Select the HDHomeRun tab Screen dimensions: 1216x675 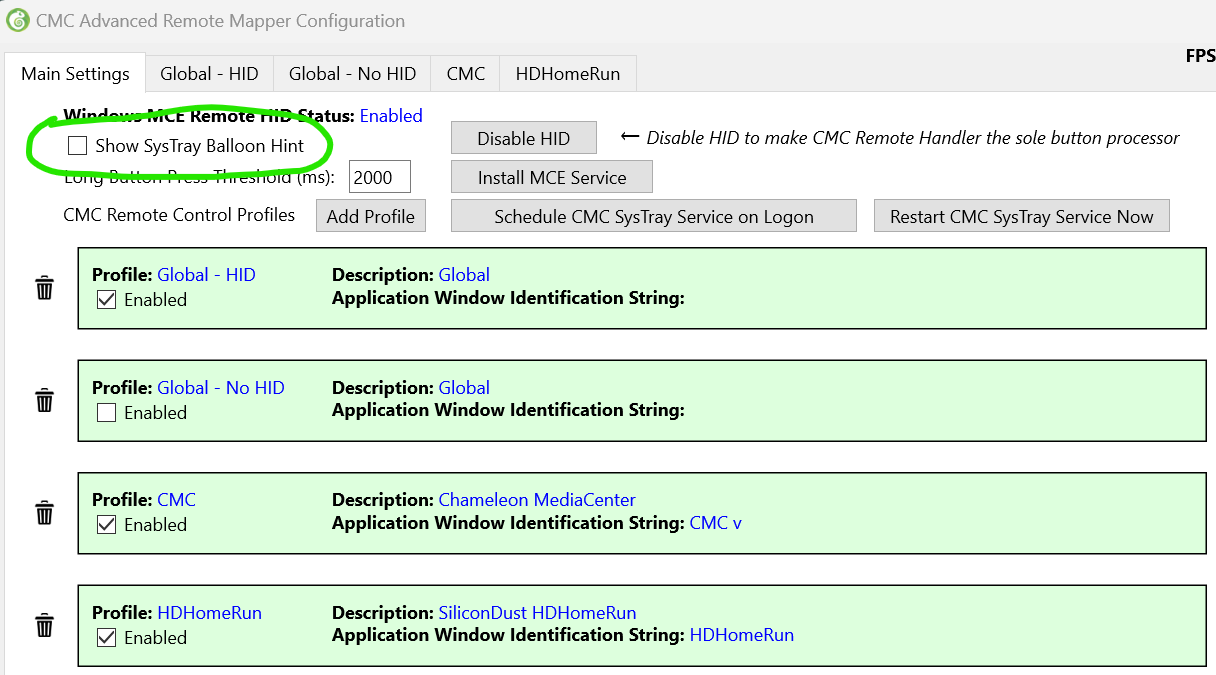point(568,74)
